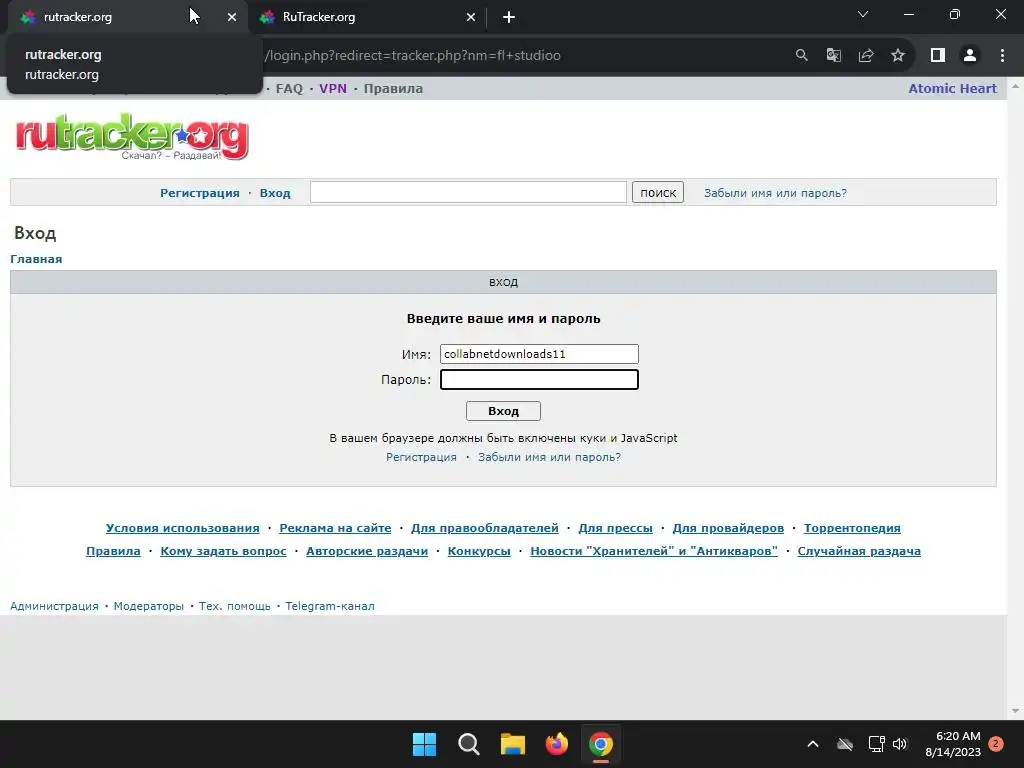Focus the site search text field
This screenshot has height=768, width=1024.
pos(468,192)
